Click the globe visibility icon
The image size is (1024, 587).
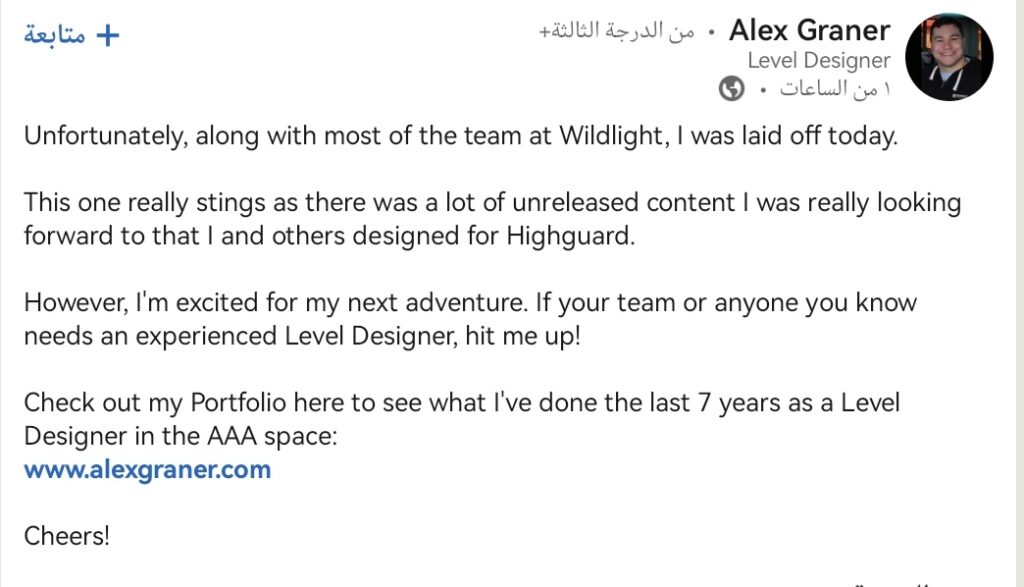(731, 90)
